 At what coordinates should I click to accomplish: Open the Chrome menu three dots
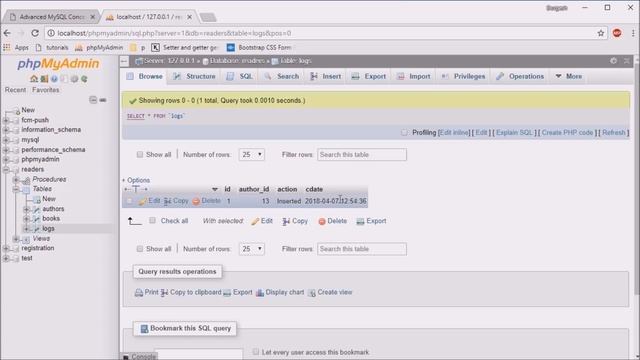click(x=633, y=33)
